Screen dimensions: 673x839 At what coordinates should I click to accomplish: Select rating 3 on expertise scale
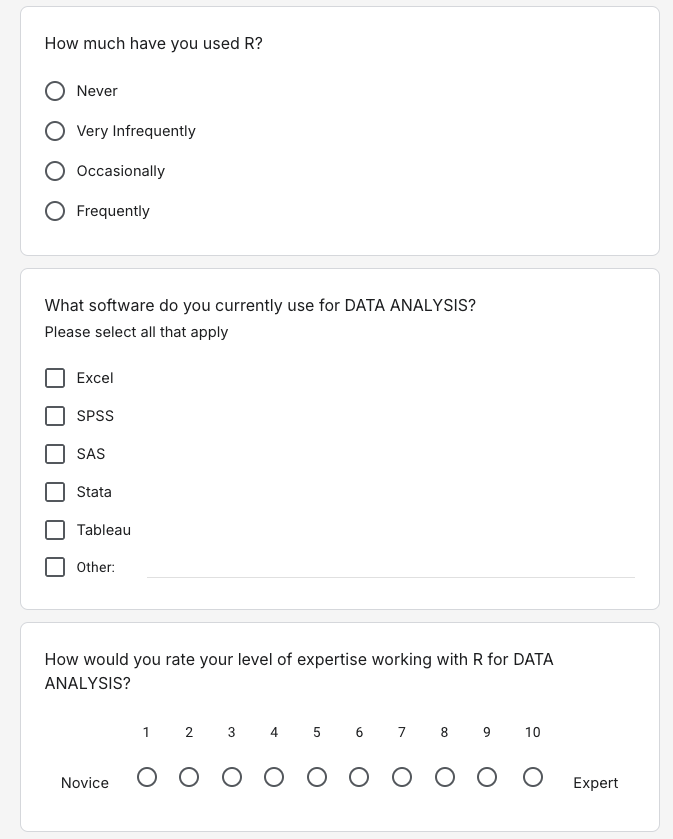point(232,777)
